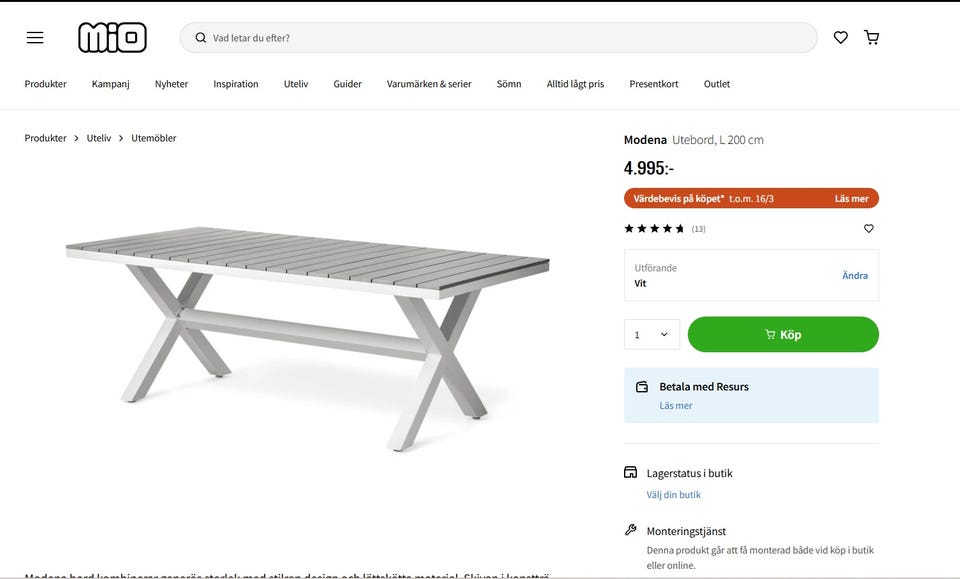Select Sömn from the top navigation
960x579 pixels.
pyautogui.click(x=508, y=84)
